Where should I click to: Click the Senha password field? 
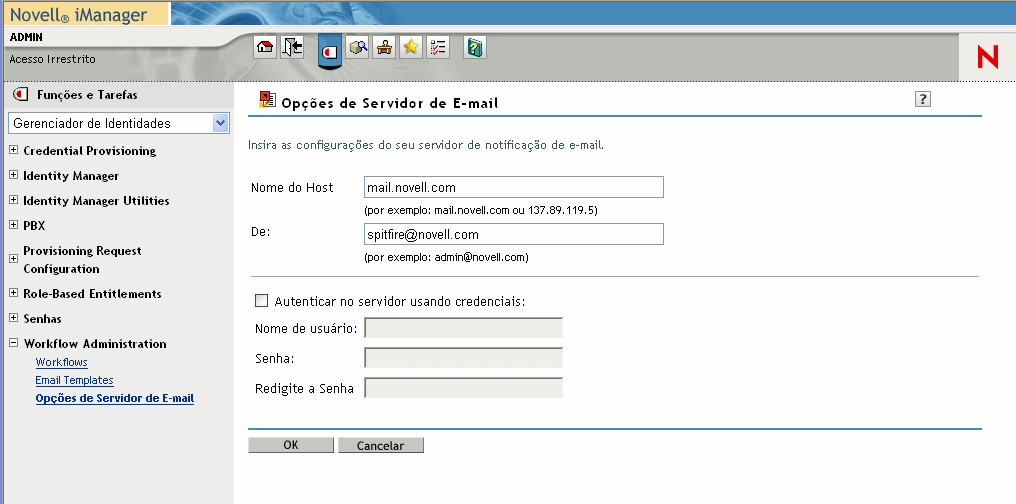tap(463, 358)
